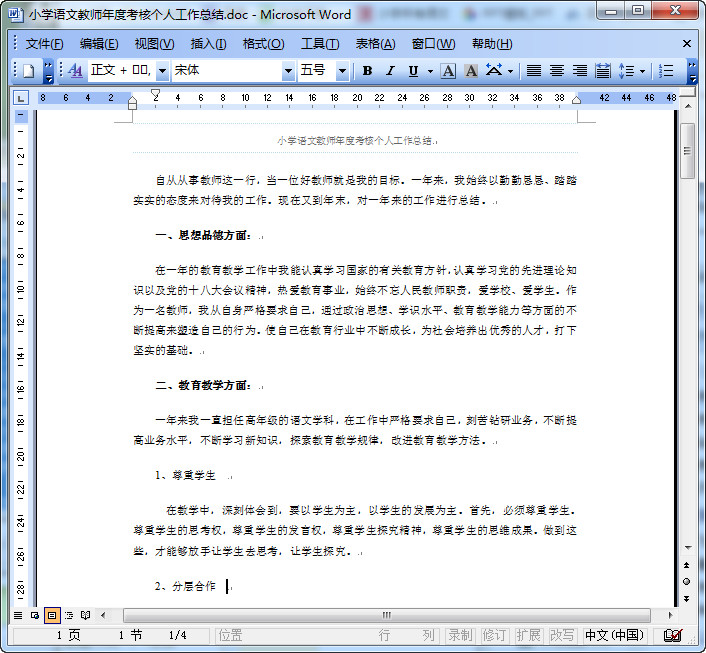
Task: Click the Next Page double-arrow button
Action: click(x=687, y=599)
